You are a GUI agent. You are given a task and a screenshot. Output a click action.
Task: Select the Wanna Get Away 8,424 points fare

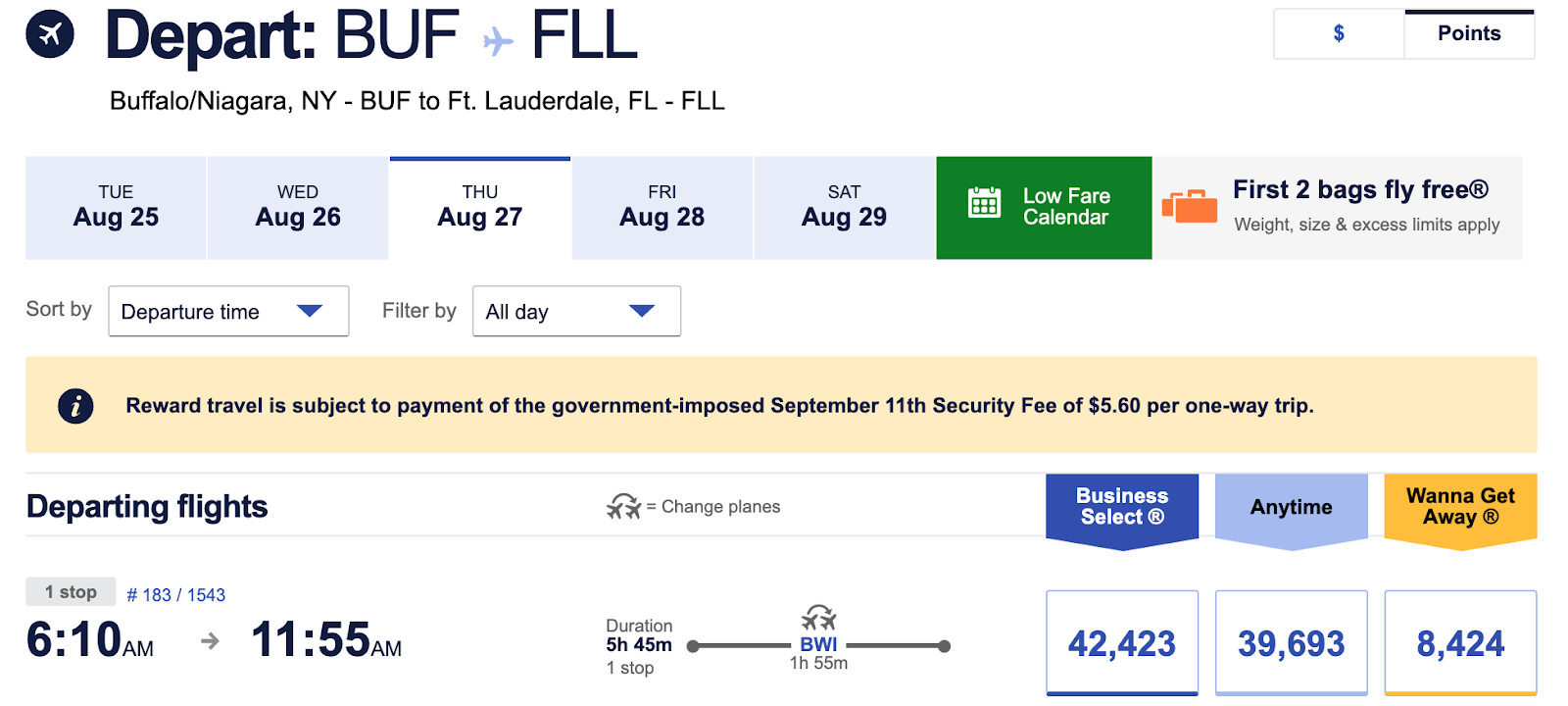[1459, 643]
